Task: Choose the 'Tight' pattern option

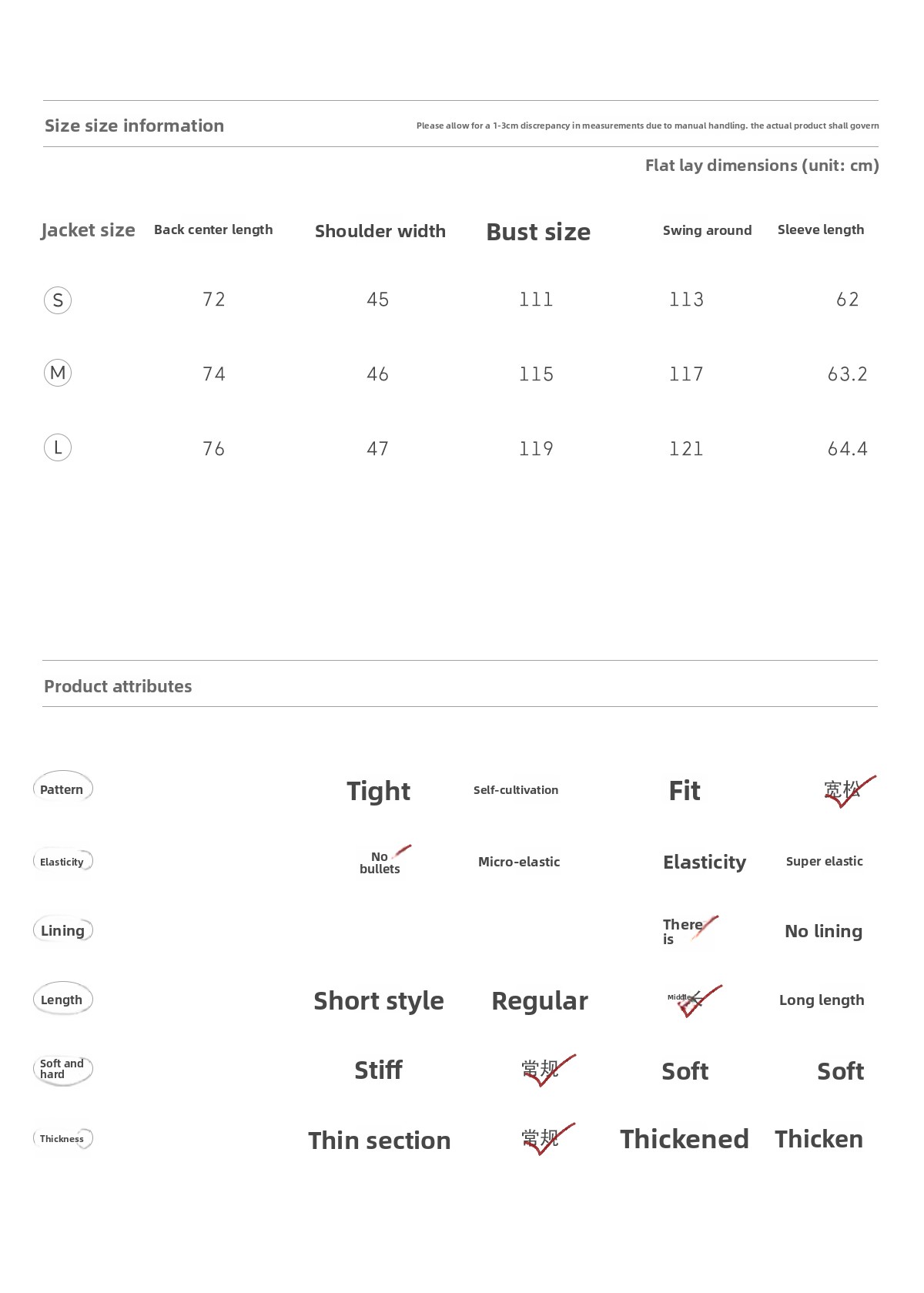Action: 378,791
